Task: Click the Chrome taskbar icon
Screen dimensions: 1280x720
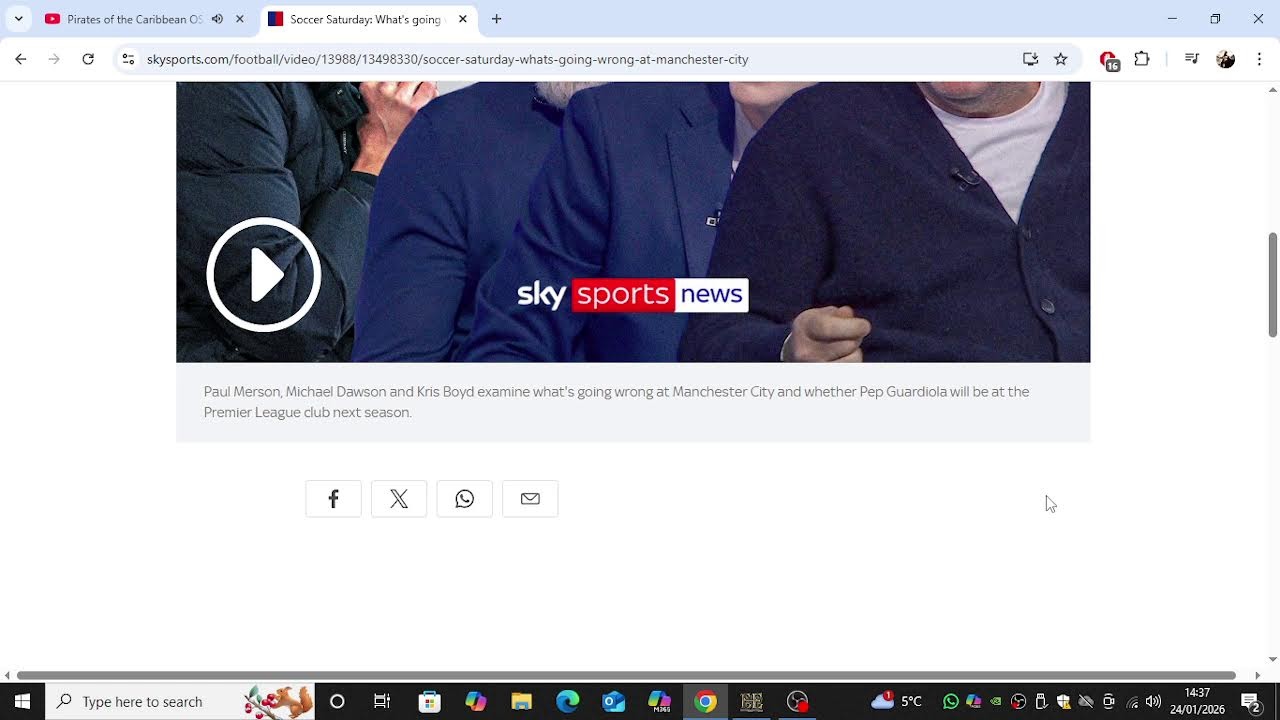Action: [705, 701]
